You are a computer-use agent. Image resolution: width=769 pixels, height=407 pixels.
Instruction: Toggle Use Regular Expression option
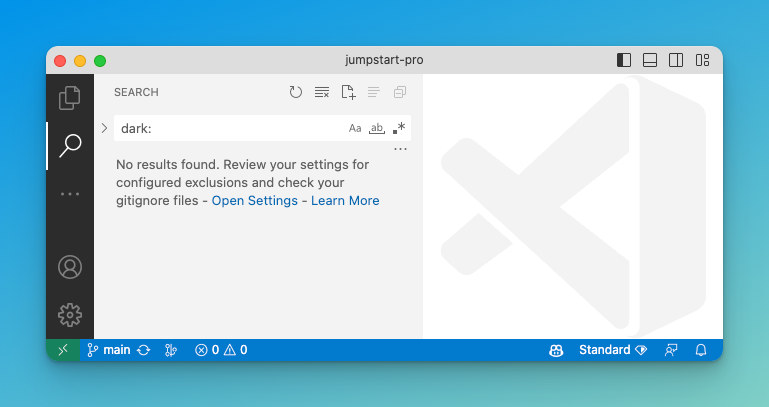click(399, 128)
